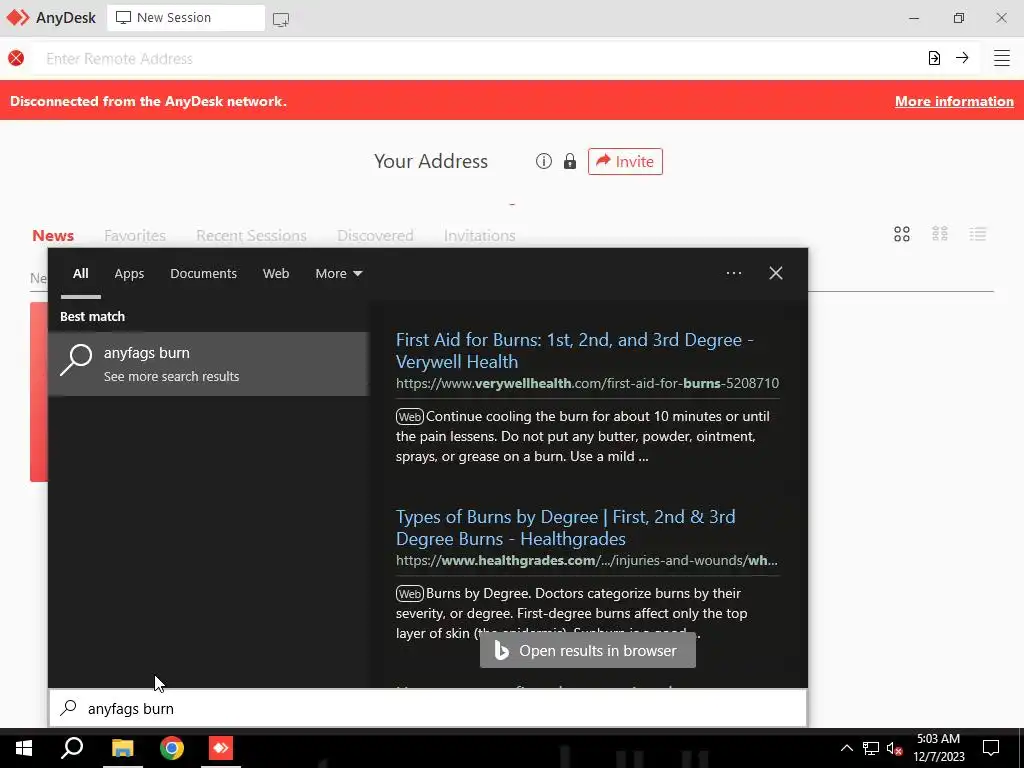The height and width of the screenshot is (768, 1024).
Task: Open Google Chrome from taskbar
Action: 172,748
